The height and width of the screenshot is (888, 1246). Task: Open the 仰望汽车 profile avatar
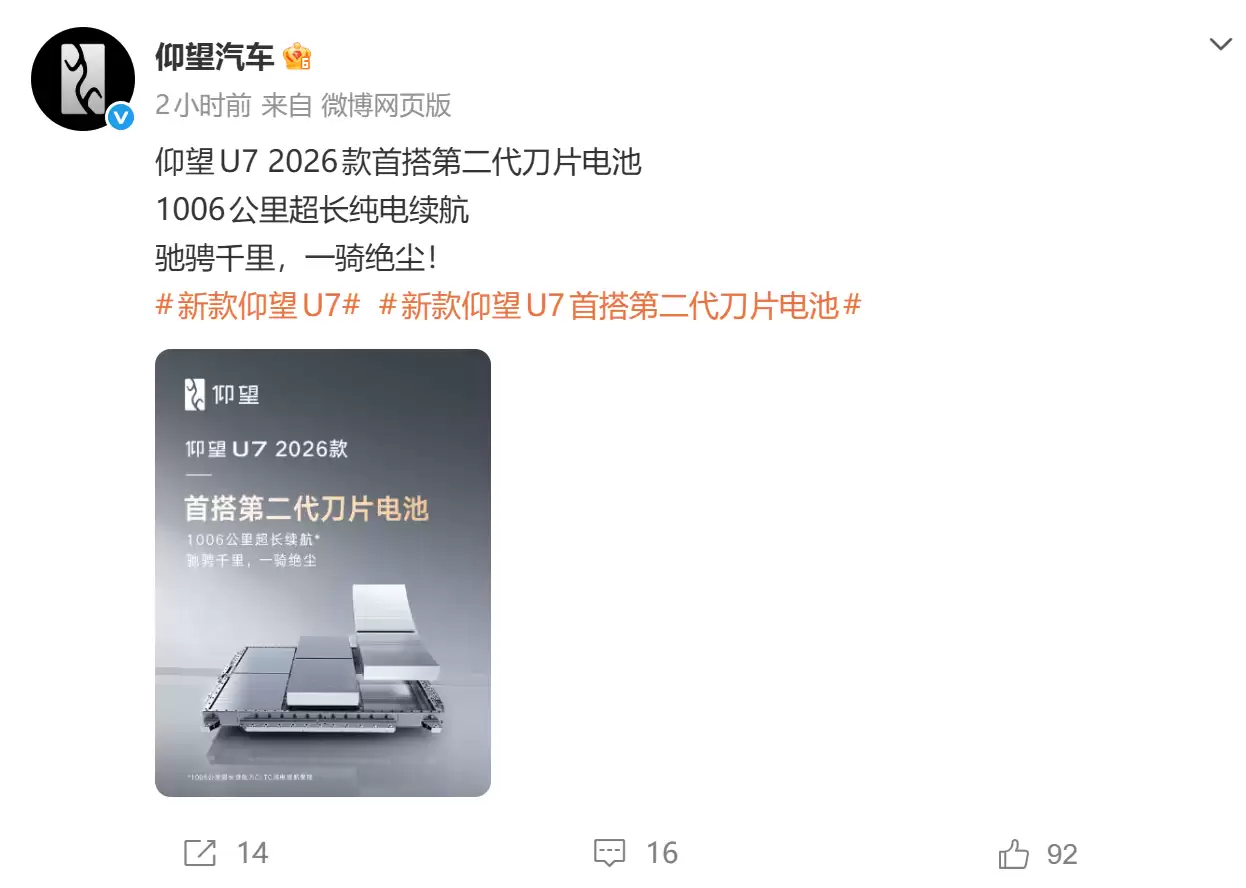click(83, 79)
